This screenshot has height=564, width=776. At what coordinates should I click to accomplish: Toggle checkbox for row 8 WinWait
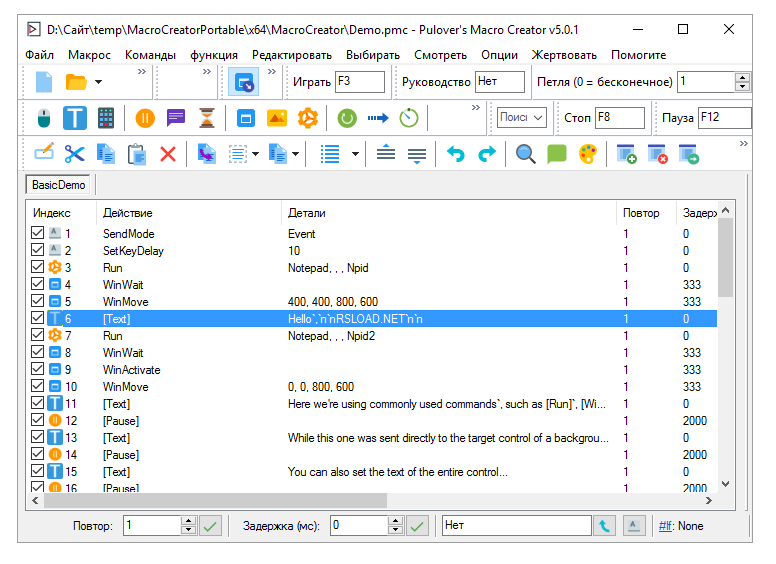coord(37,352)
